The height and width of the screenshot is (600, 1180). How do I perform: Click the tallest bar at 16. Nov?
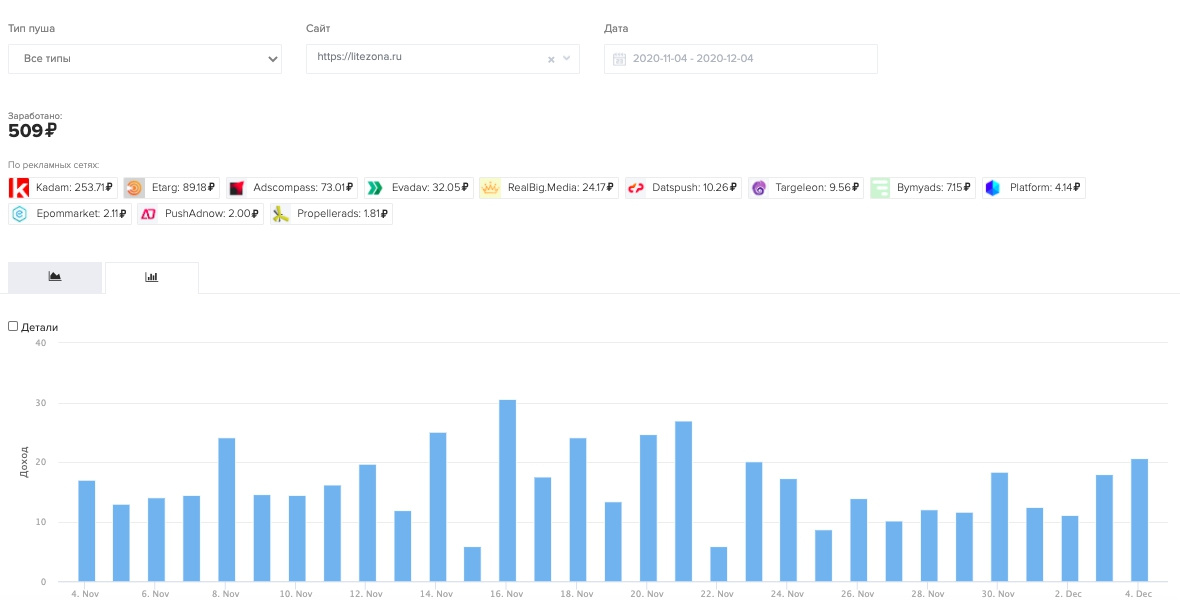tap(507, 490)
